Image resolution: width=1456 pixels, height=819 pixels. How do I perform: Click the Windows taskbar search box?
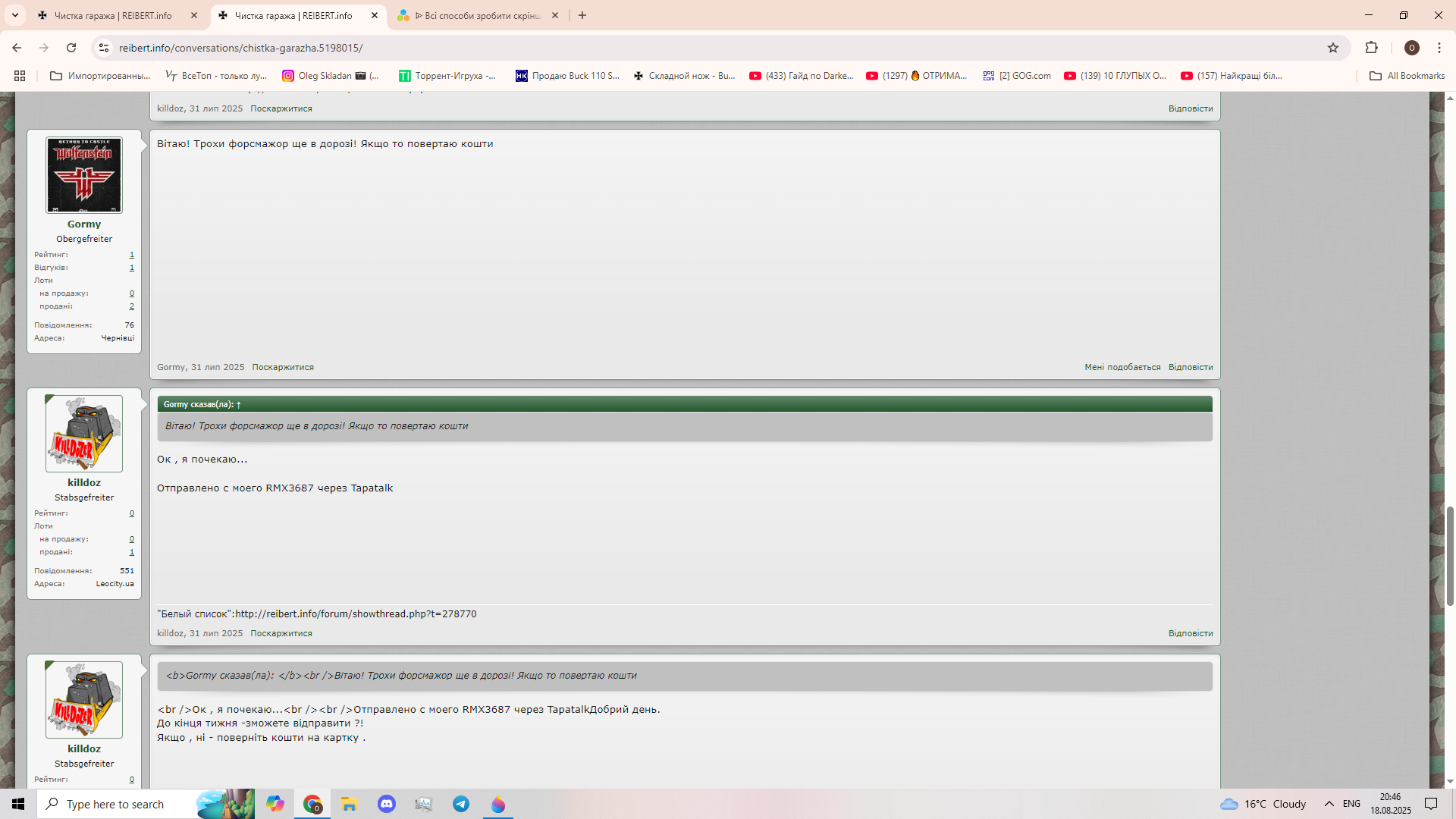pyautogui.click(x=115, y=804)
